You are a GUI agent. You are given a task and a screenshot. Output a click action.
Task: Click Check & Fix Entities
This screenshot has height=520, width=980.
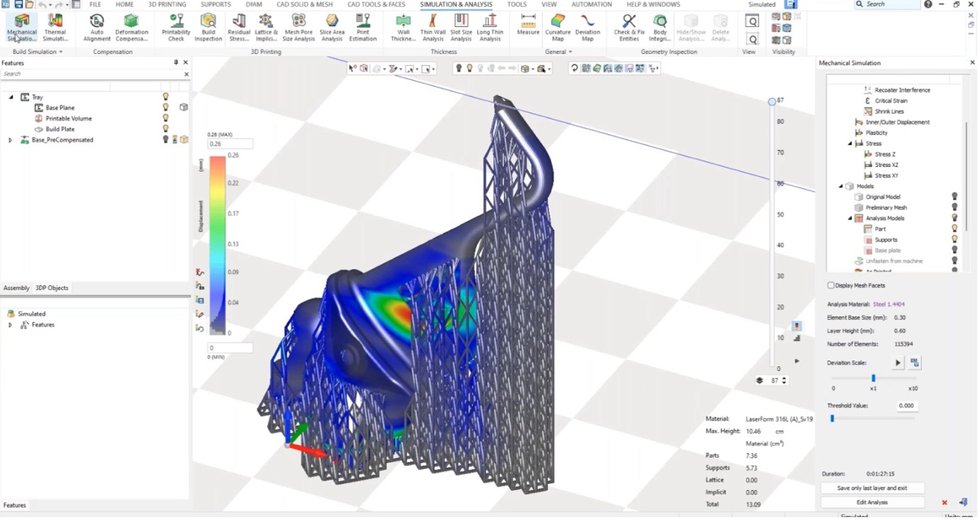[629, 27]
